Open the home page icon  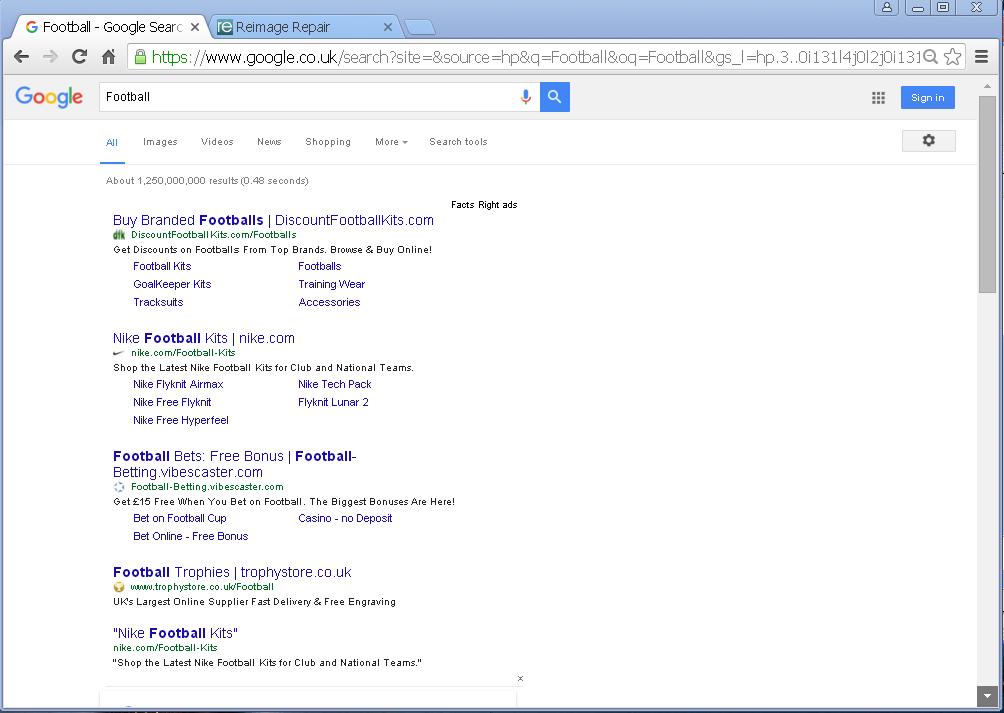(108, 57)
